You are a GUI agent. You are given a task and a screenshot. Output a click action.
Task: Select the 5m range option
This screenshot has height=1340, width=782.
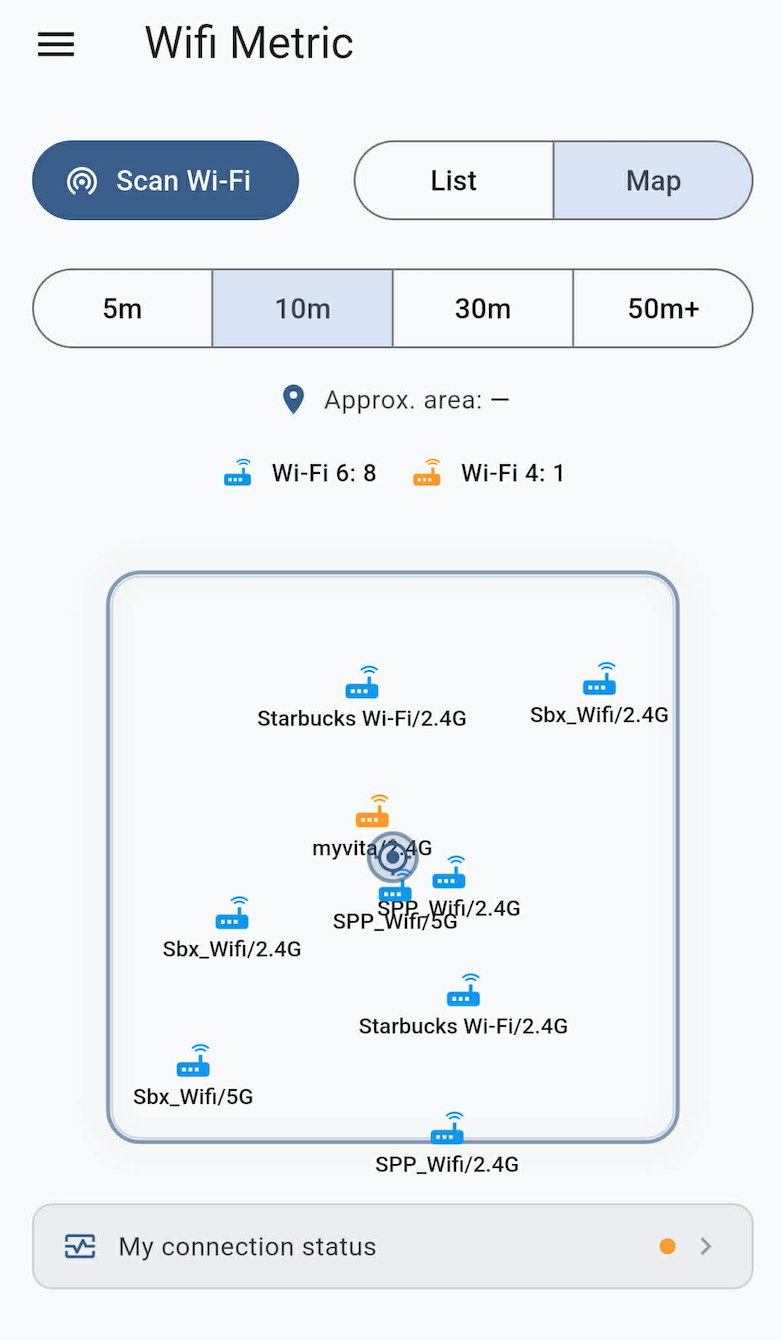coord(123,308)
